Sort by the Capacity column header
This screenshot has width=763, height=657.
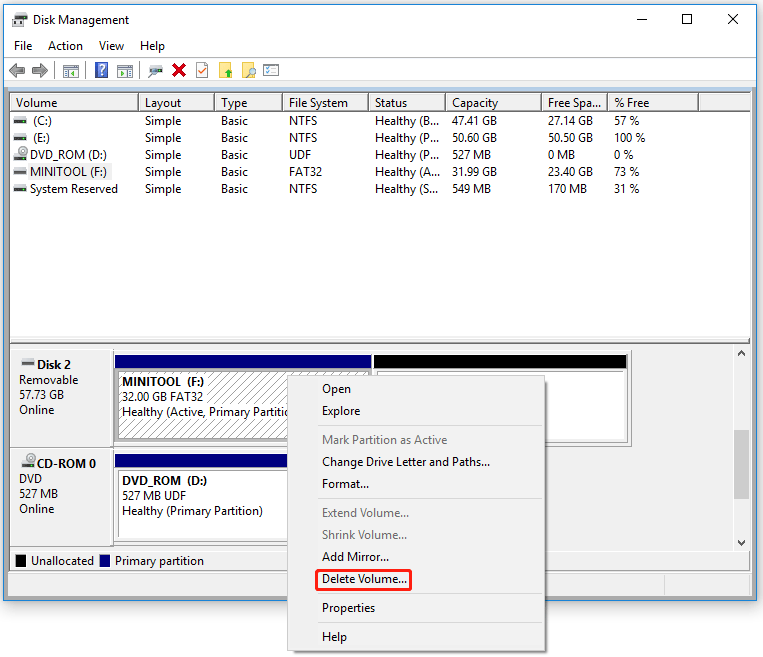pyautogui.click(x=474, y=102)
